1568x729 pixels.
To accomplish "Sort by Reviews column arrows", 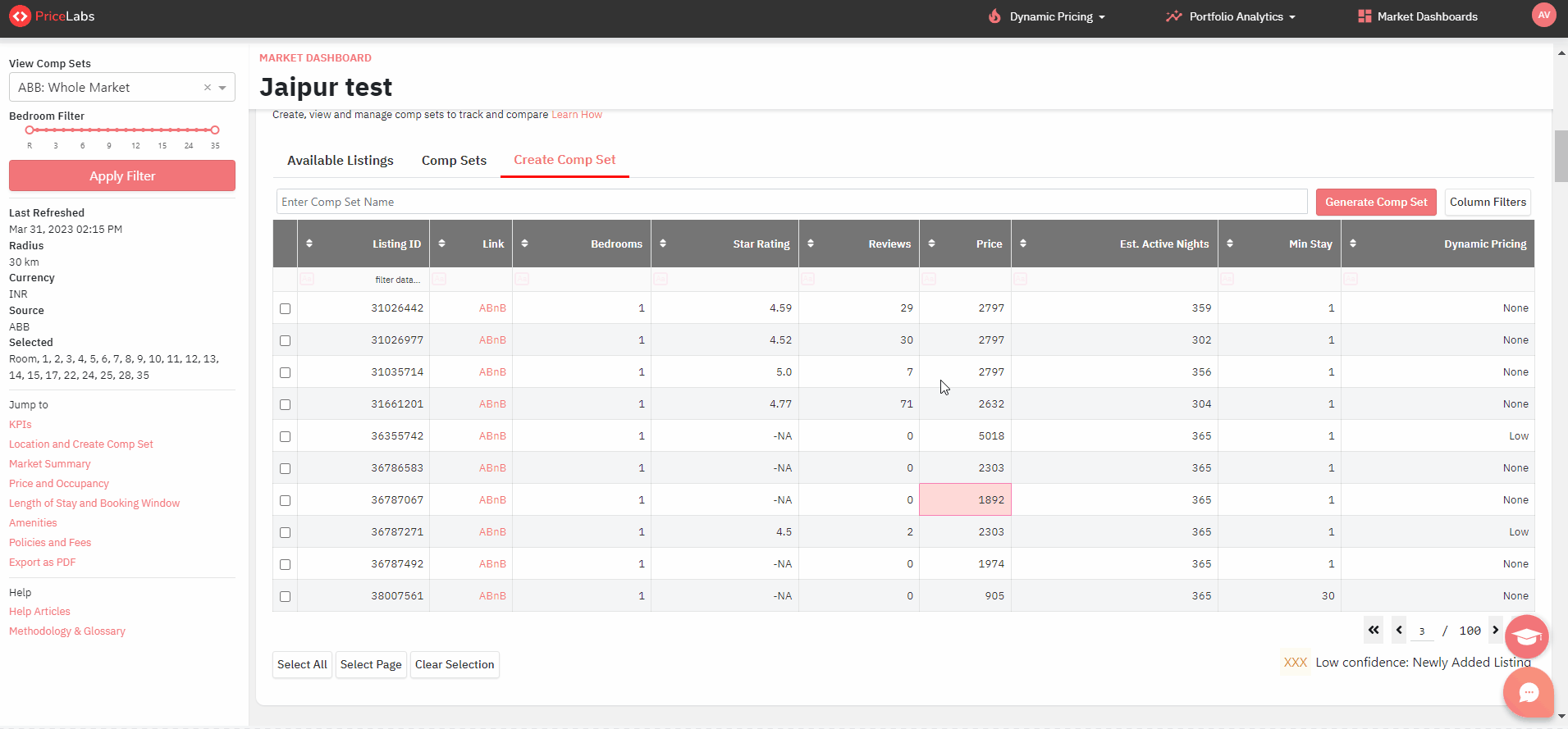I will (x=811, y=244).
